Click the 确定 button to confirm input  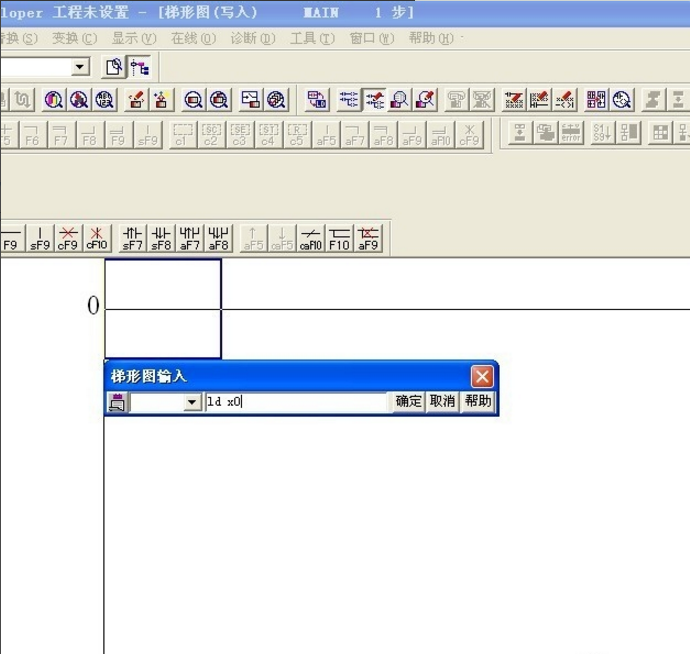408,402
